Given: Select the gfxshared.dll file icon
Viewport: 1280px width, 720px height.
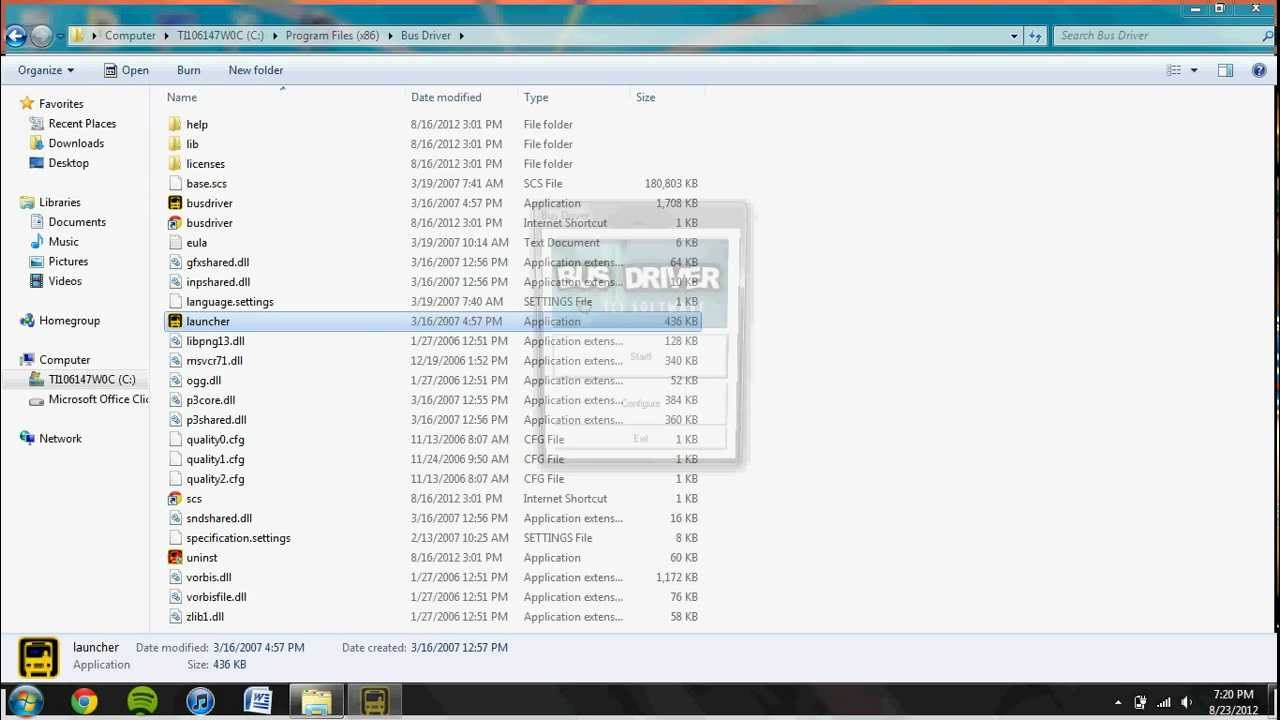Looking at the screenshot, I should (x=175, y=262).
